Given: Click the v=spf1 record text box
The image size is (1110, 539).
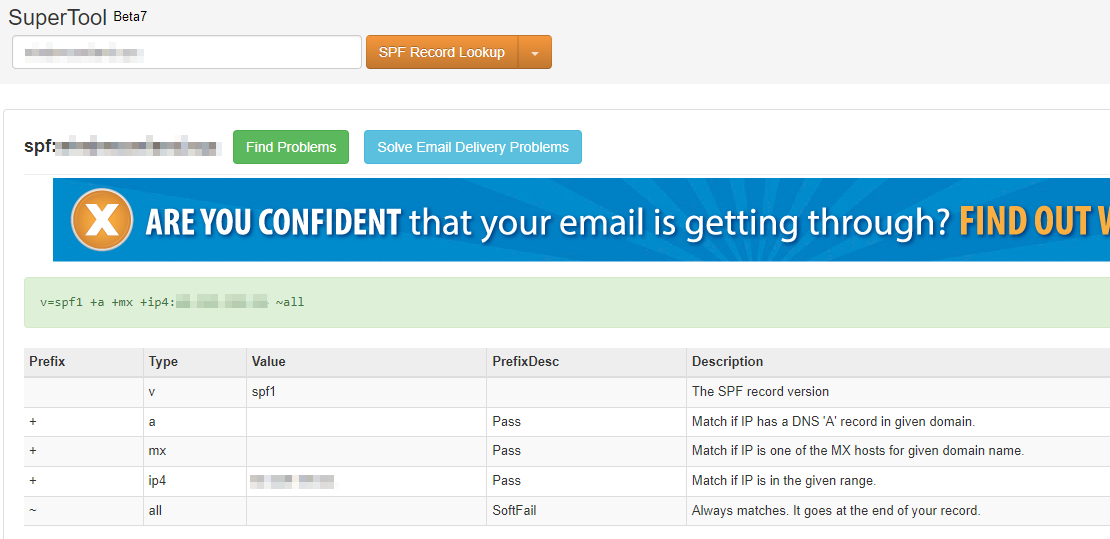Looking at the screenshot, I should click(x=565, y=302).
